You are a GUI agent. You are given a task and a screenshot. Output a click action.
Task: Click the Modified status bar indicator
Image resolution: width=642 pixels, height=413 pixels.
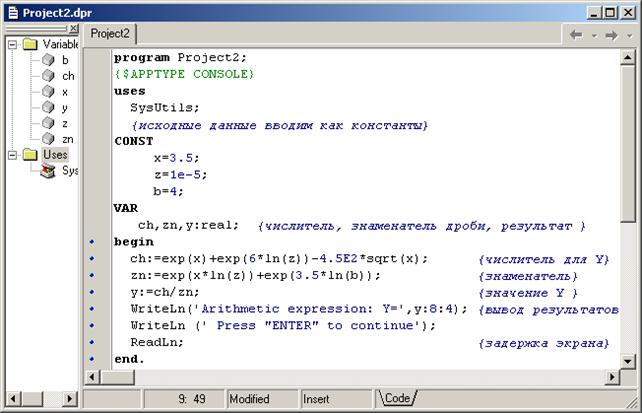[262, 399]
